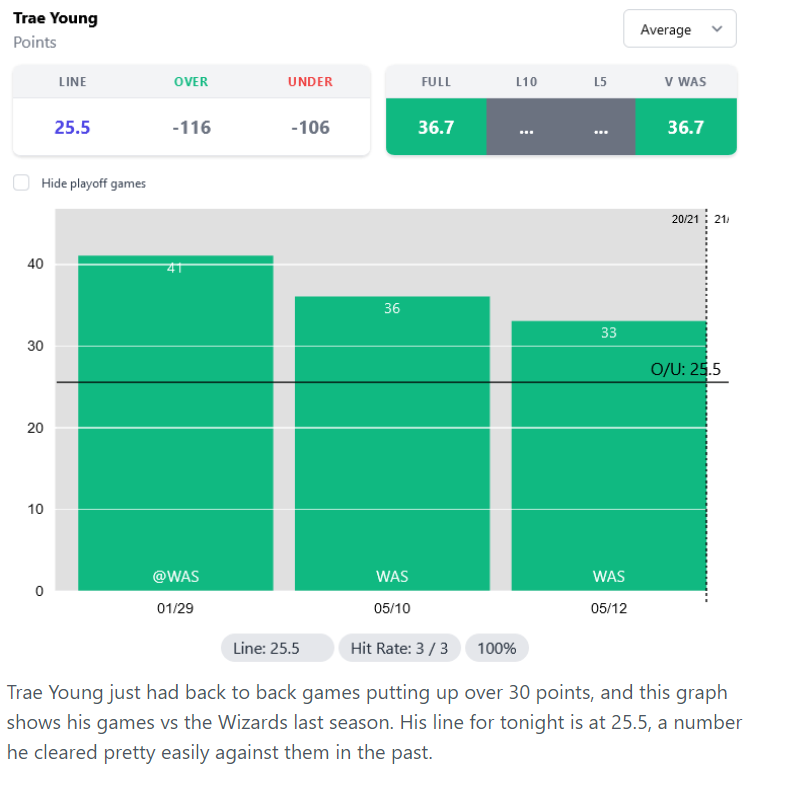The height and width of the screenshot is (800, 792).
Task: Click the 100% hit rate pill
Action: [497, 648]
